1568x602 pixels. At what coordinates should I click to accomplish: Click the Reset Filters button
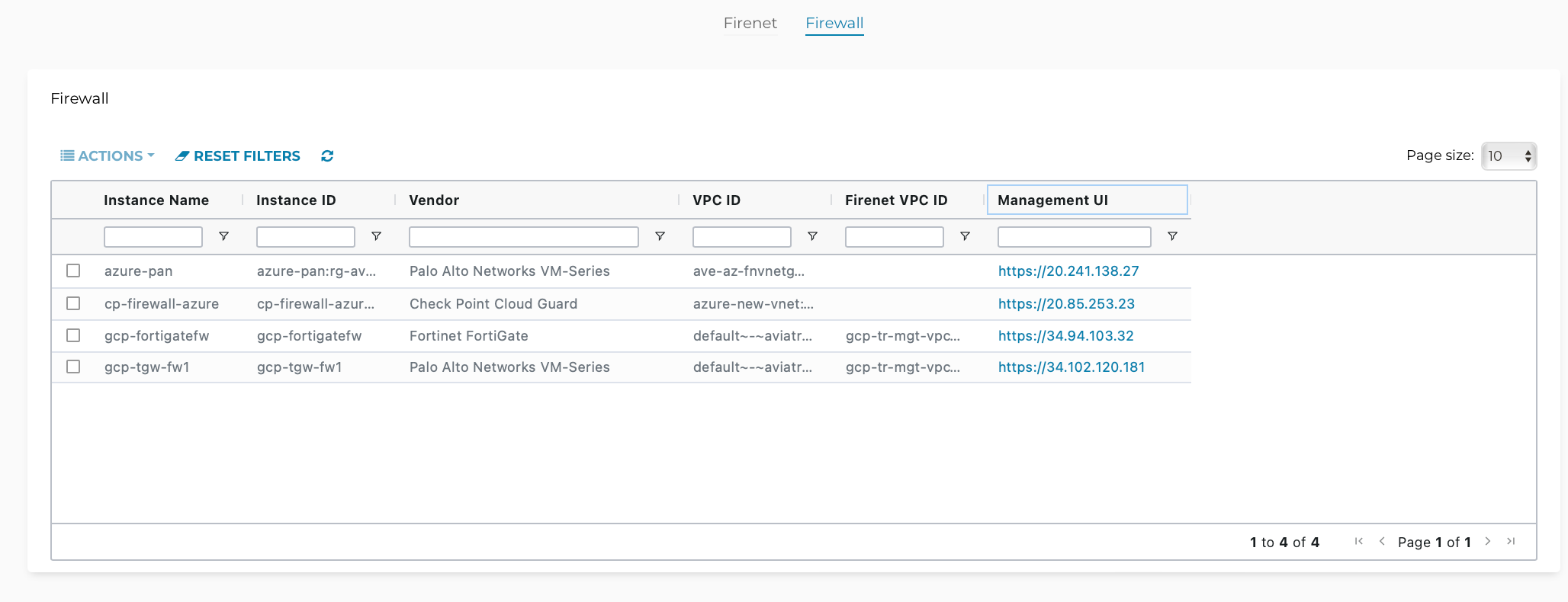238,155
